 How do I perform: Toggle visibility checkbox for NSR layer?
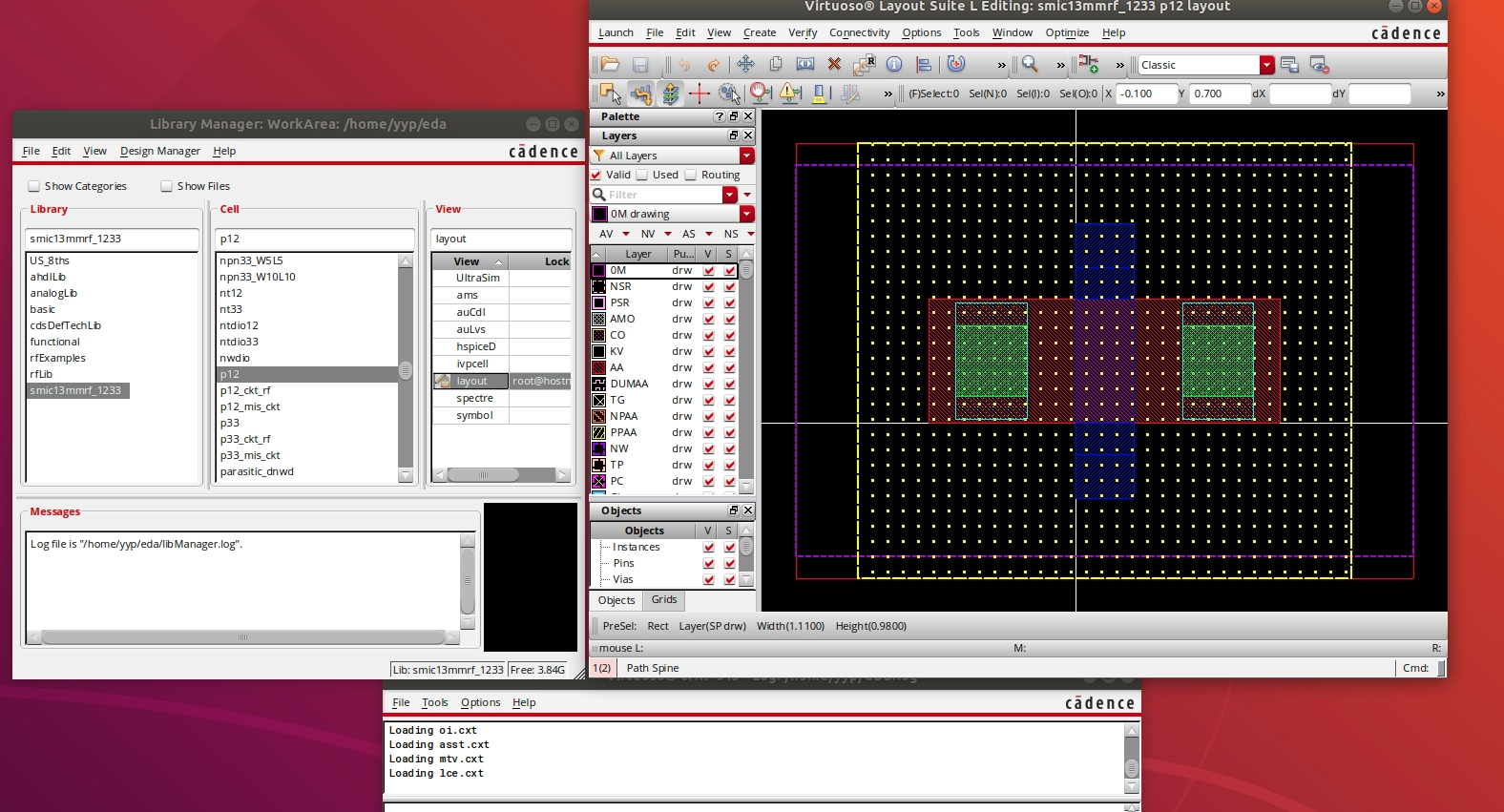point(709,286)
